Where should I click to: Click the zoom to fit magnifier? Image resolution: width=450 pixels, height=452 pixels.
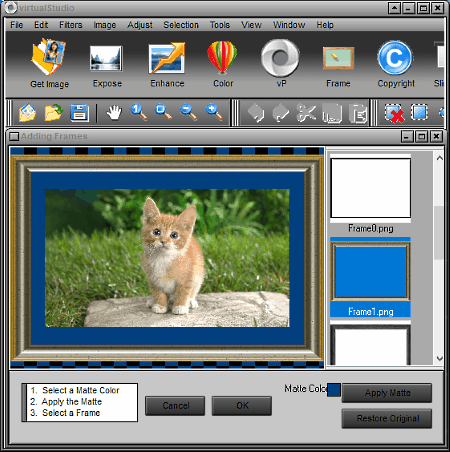pos(163,112)
